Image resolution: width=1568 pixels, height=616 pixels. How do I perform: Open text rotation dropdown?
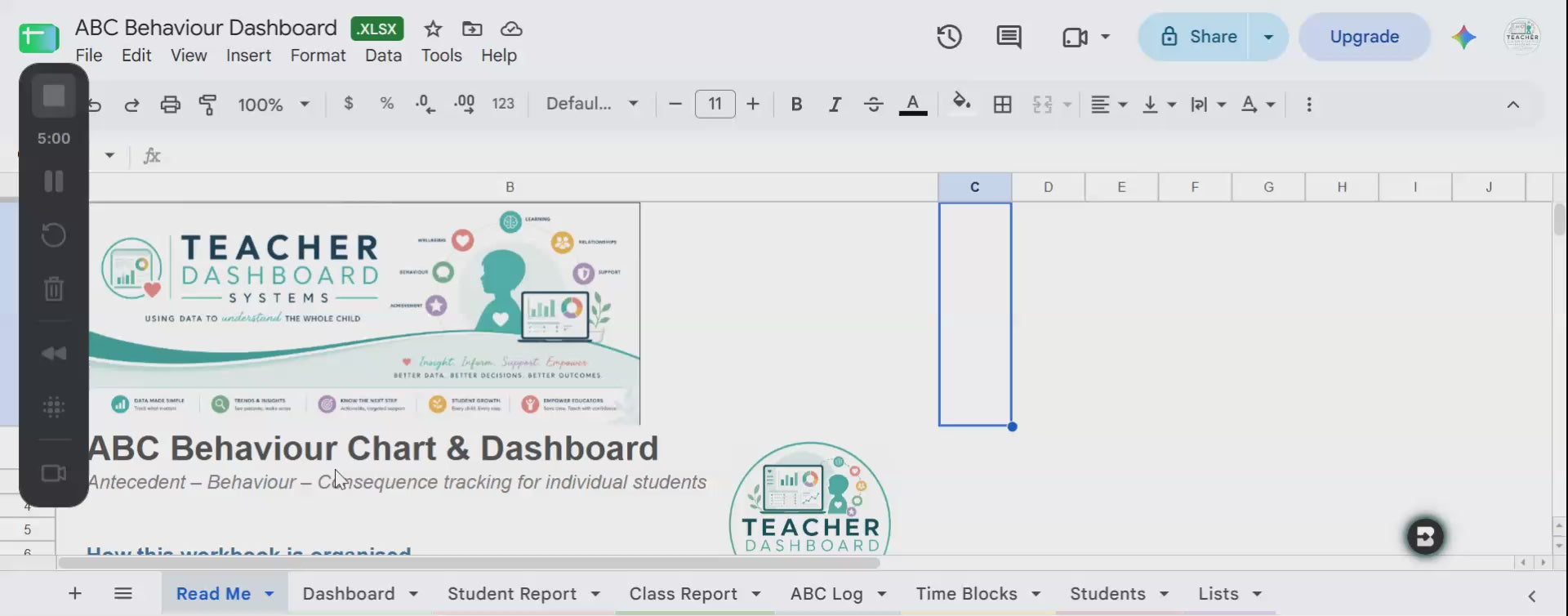click(1258, 105)
